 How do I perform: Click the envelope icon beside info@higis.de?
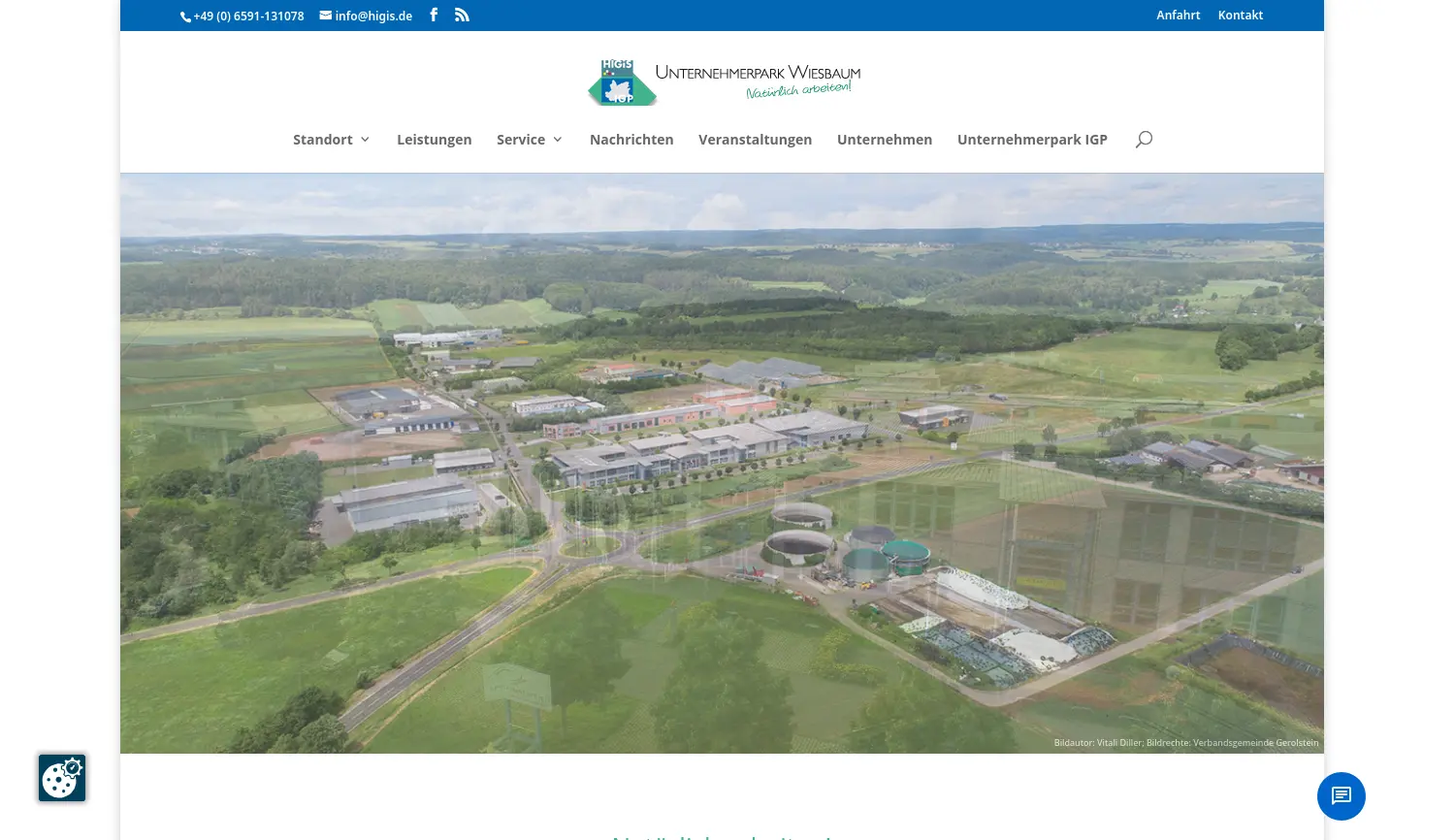coord(326,16)
